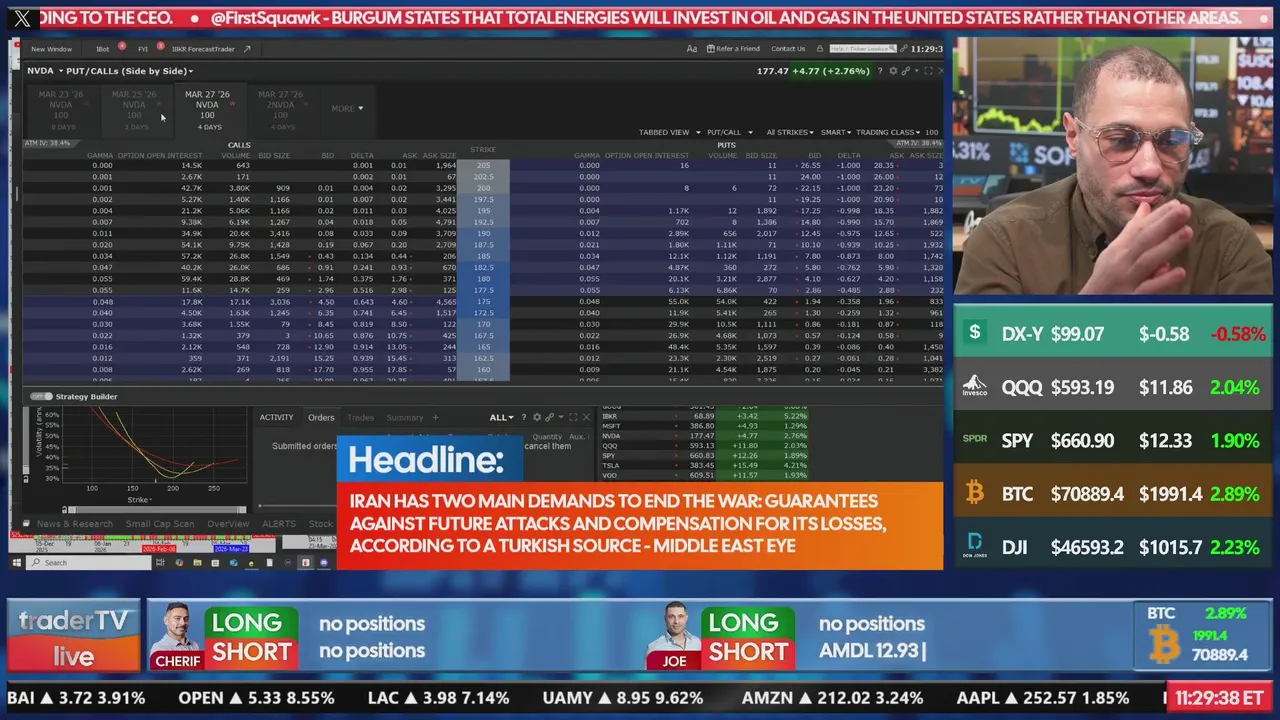
Task: Switch to the Trades tab
Action: coord(361,417)
